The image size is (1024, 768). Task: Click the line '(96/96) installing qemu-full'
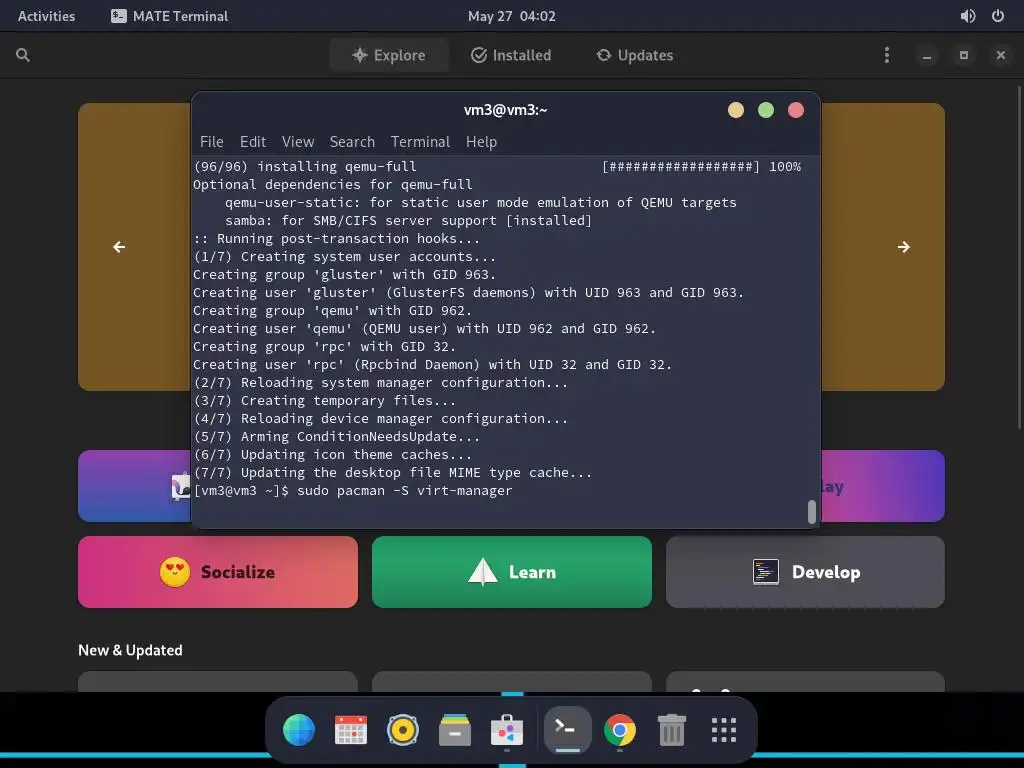305,167
